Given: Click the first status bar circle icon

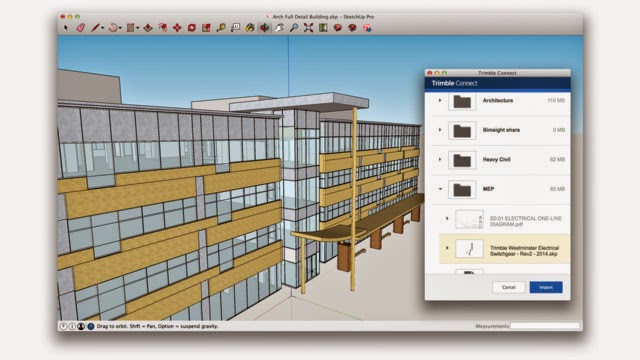Looking at the screenshot, I should [63, 326].
